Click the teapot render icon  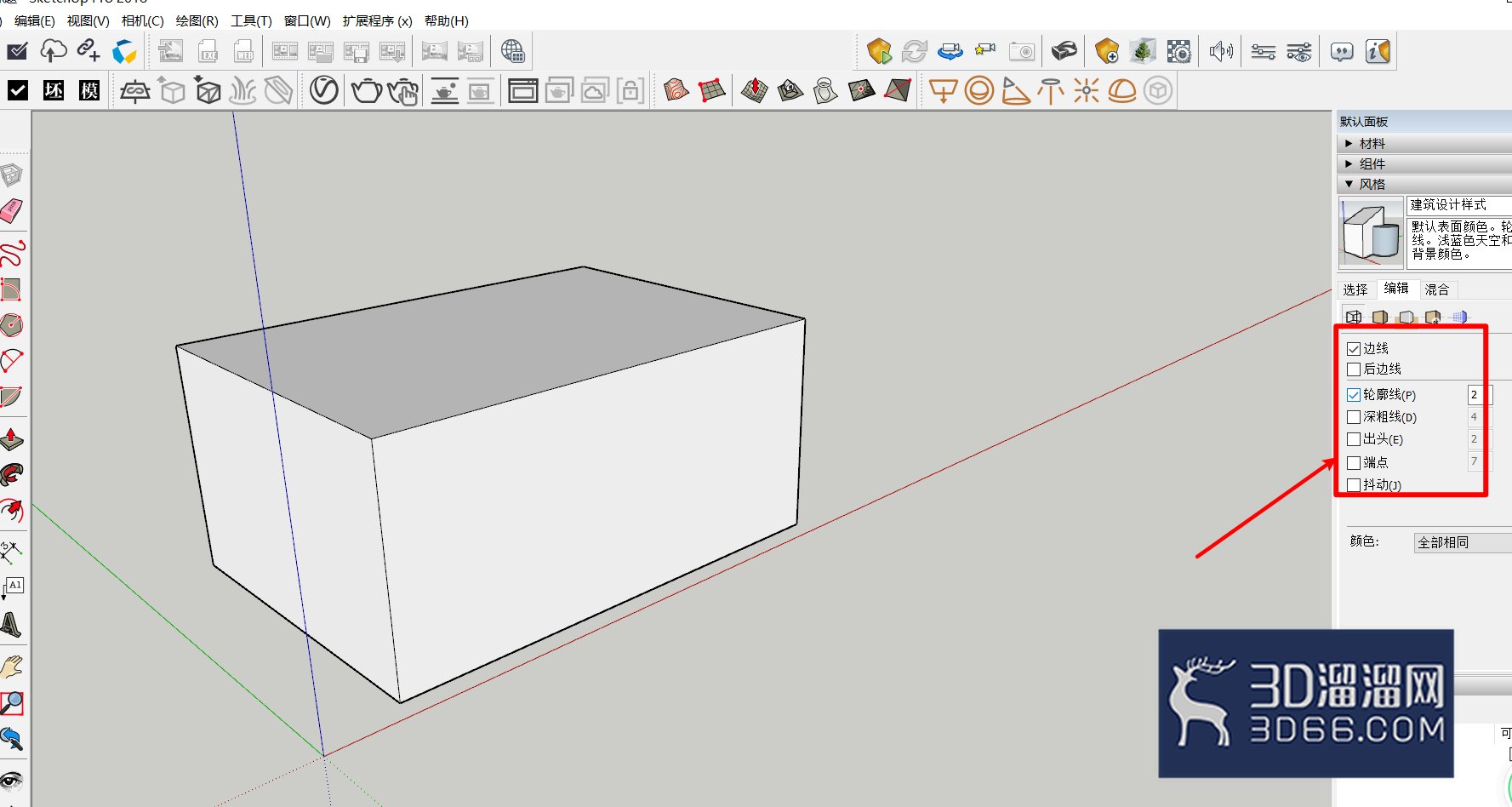point(367,89)
